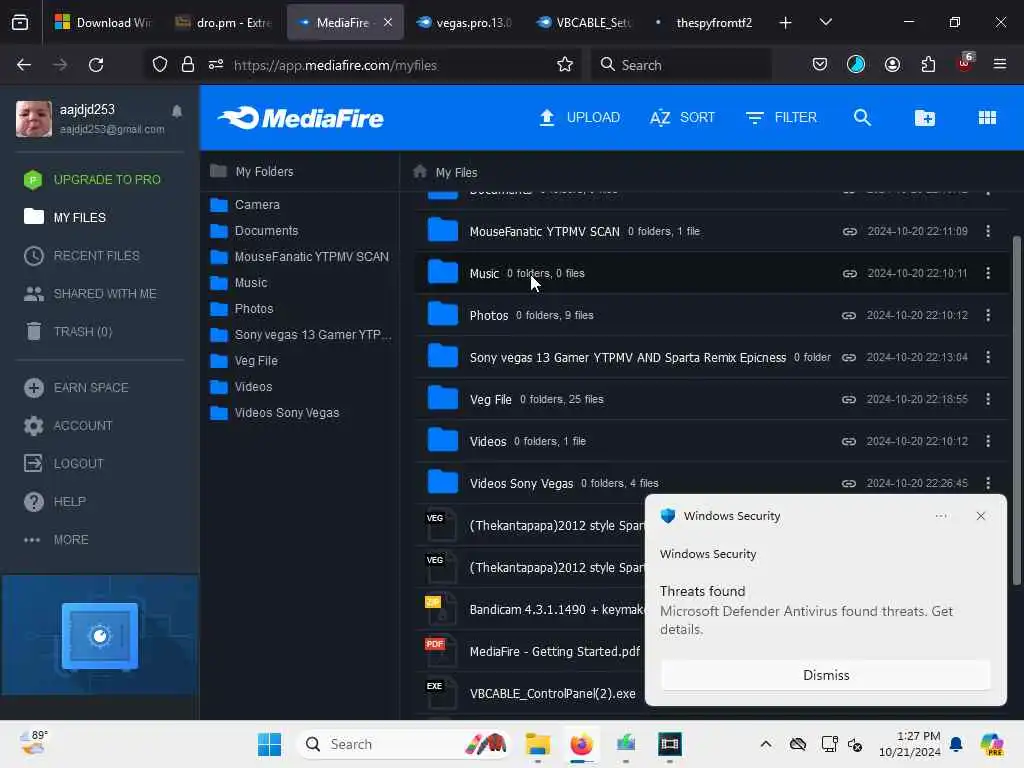Dismiss the Windows Security alert
This screenshot has height=768, width=1024.
coord(825,675)
